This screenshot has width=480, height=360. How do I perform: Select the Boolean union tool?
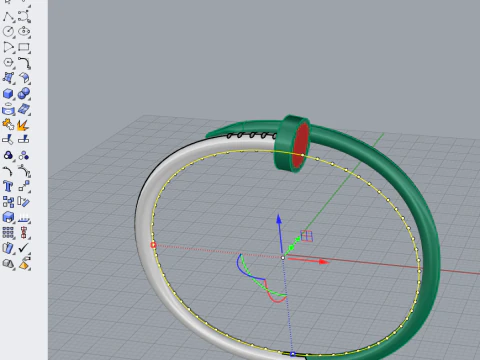(x=24, y=94)
